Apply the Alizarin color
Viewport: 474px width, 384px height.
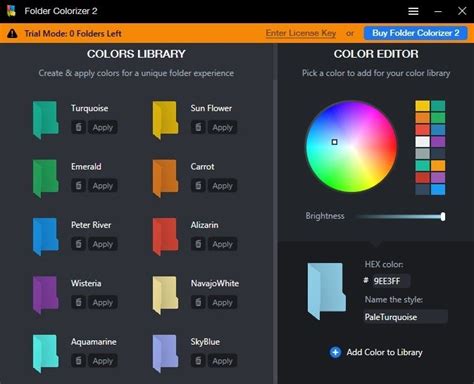tap(222, 244)
